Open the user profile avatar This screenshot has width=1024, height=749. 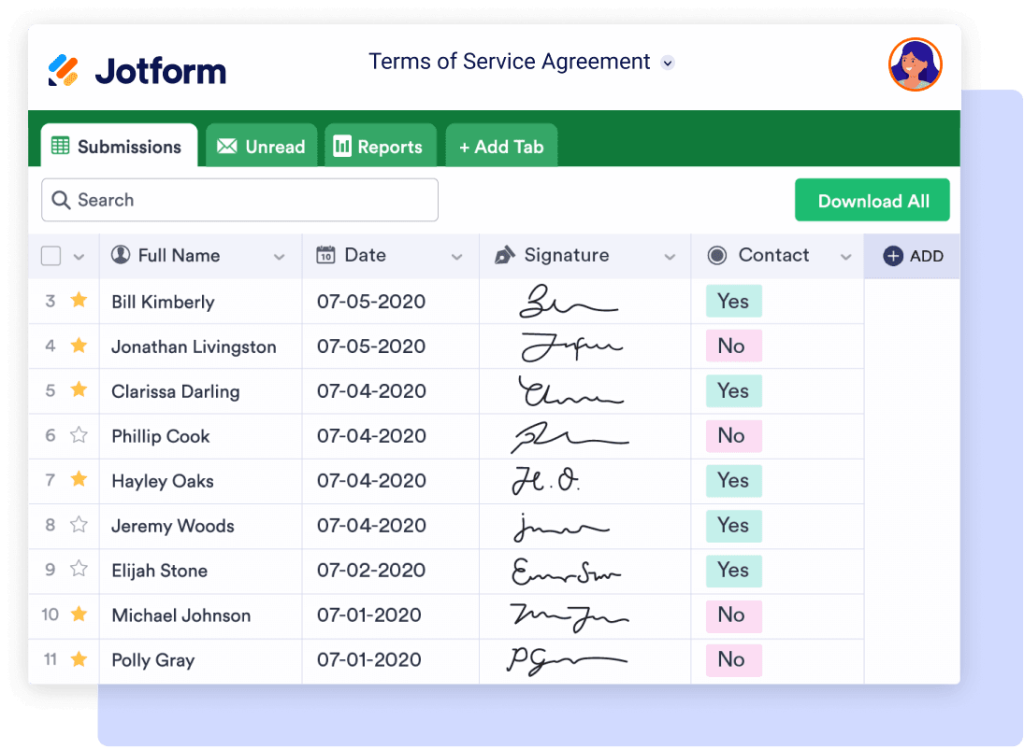pyautogui.click(x=915, y=64)
